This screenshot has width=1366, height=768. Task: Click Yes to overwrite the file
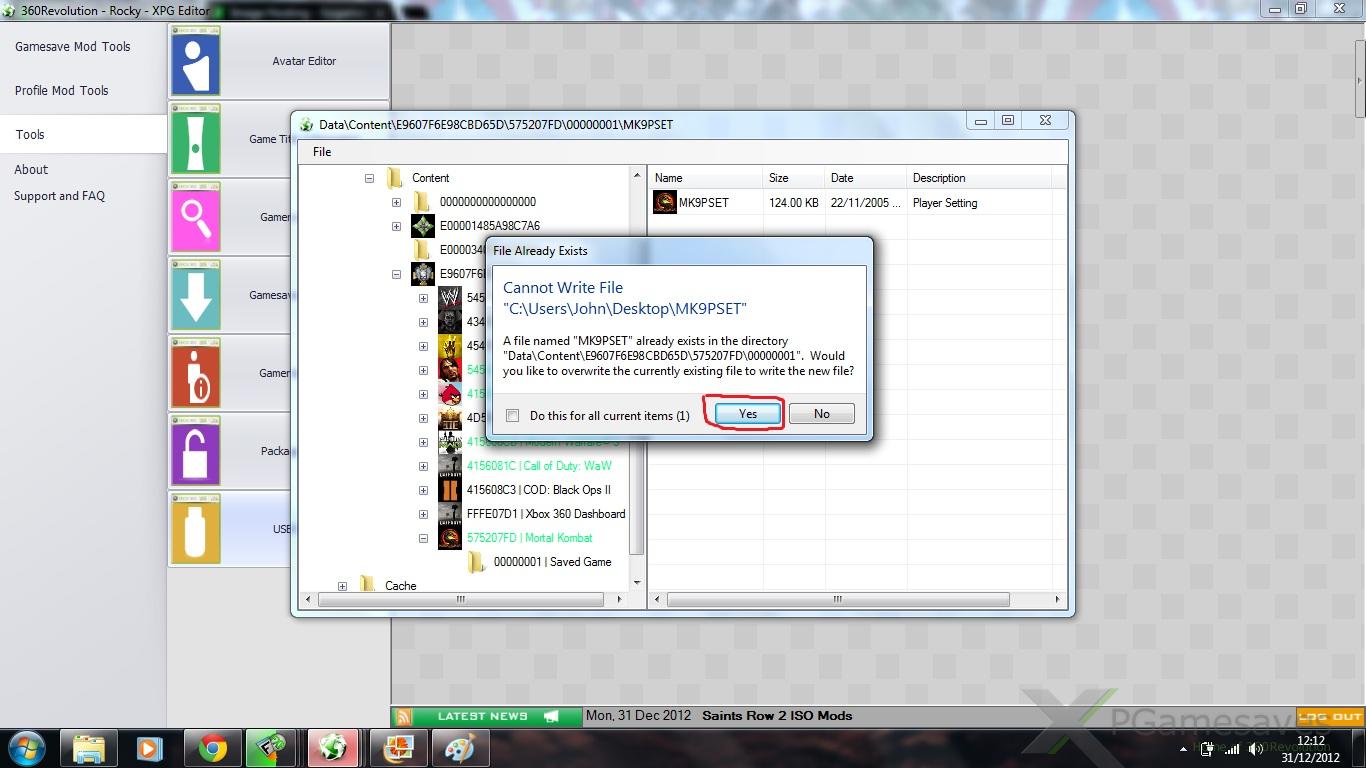(747, 414)
